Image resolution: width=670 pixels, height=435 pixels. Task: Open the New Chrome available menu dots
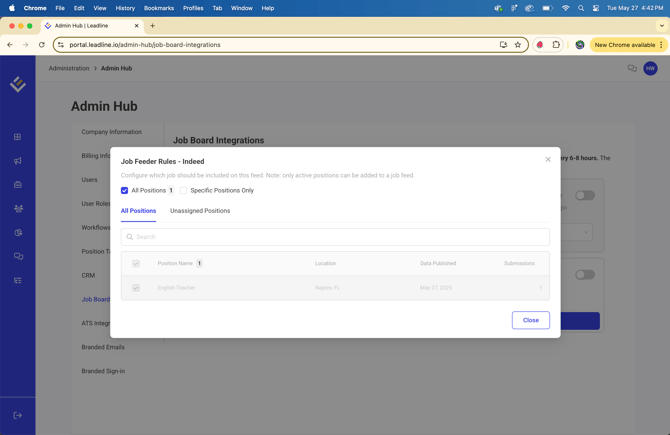coord(661,44)
